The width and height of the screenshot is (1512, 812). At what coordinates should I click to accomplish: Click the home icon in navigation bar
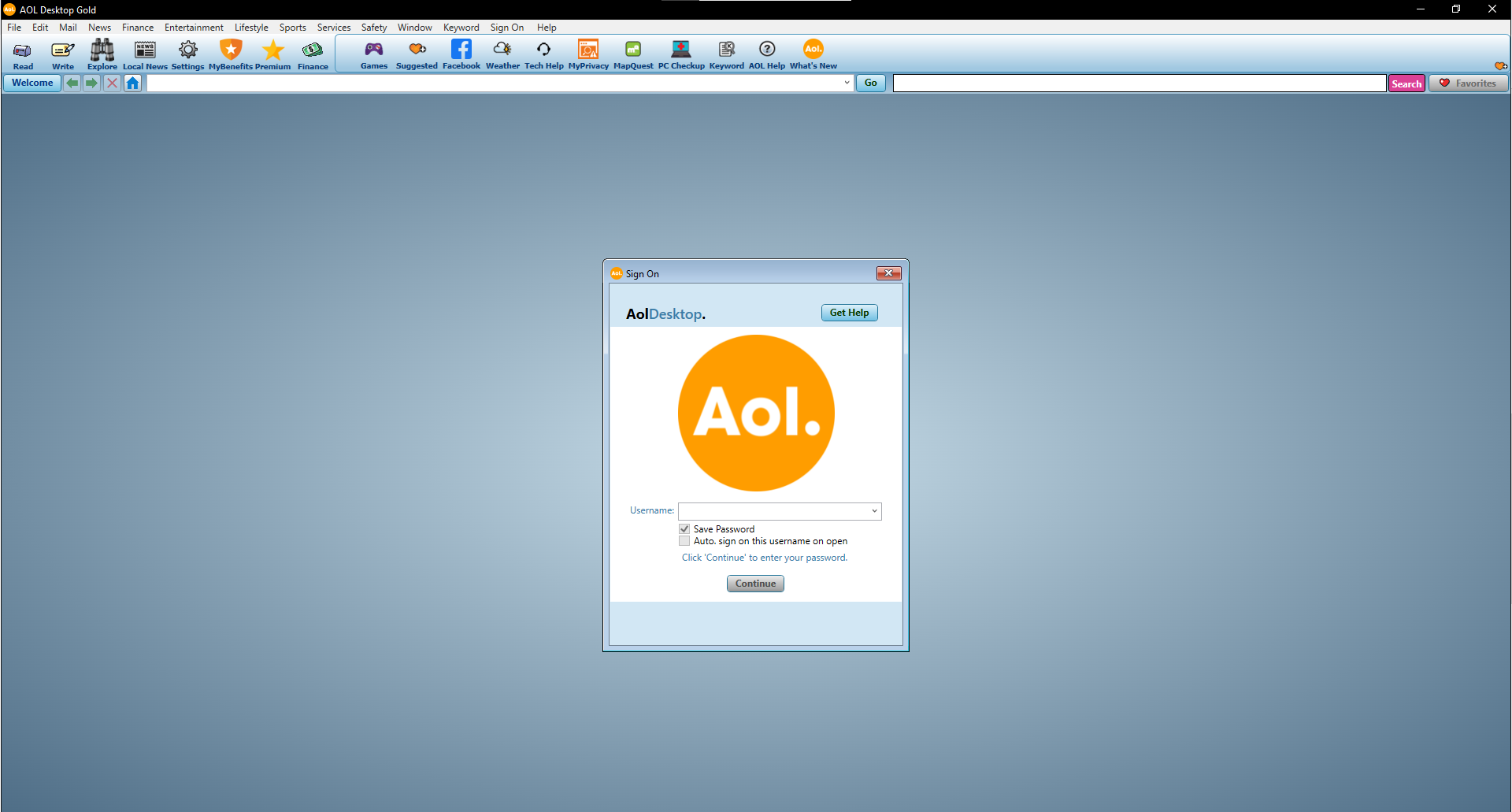coord(132,83)
